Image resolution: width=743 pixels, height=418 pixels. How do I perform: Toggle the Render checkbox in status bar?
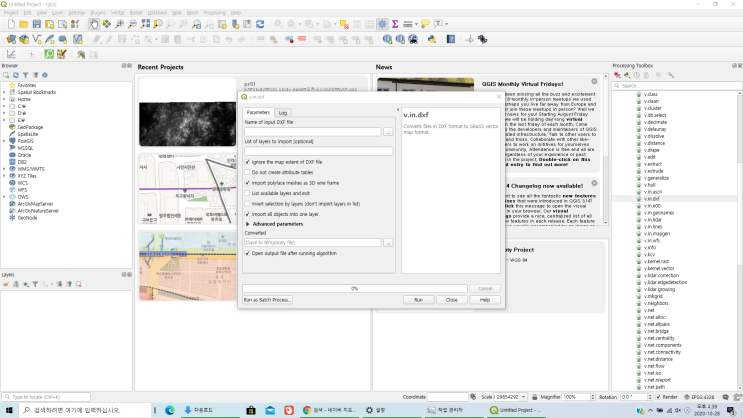[658, 397]
